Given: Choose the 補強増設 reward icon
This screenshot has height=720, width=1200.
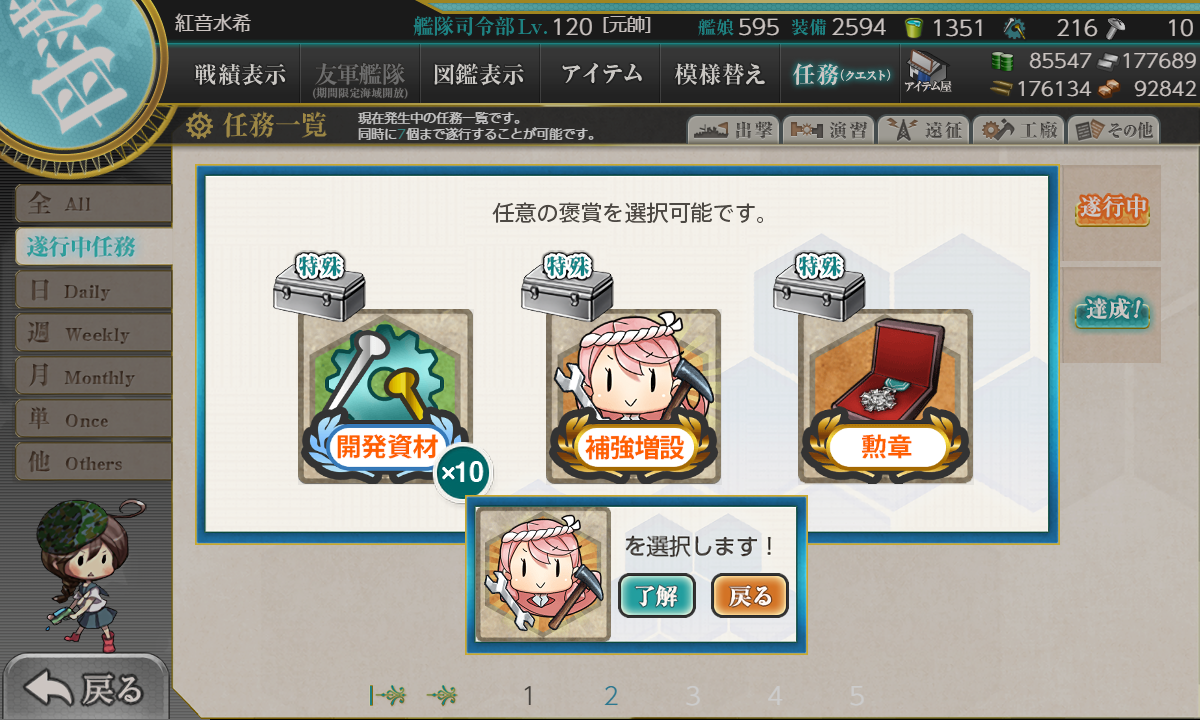Looking at the screenshot, I should point(633,396).
